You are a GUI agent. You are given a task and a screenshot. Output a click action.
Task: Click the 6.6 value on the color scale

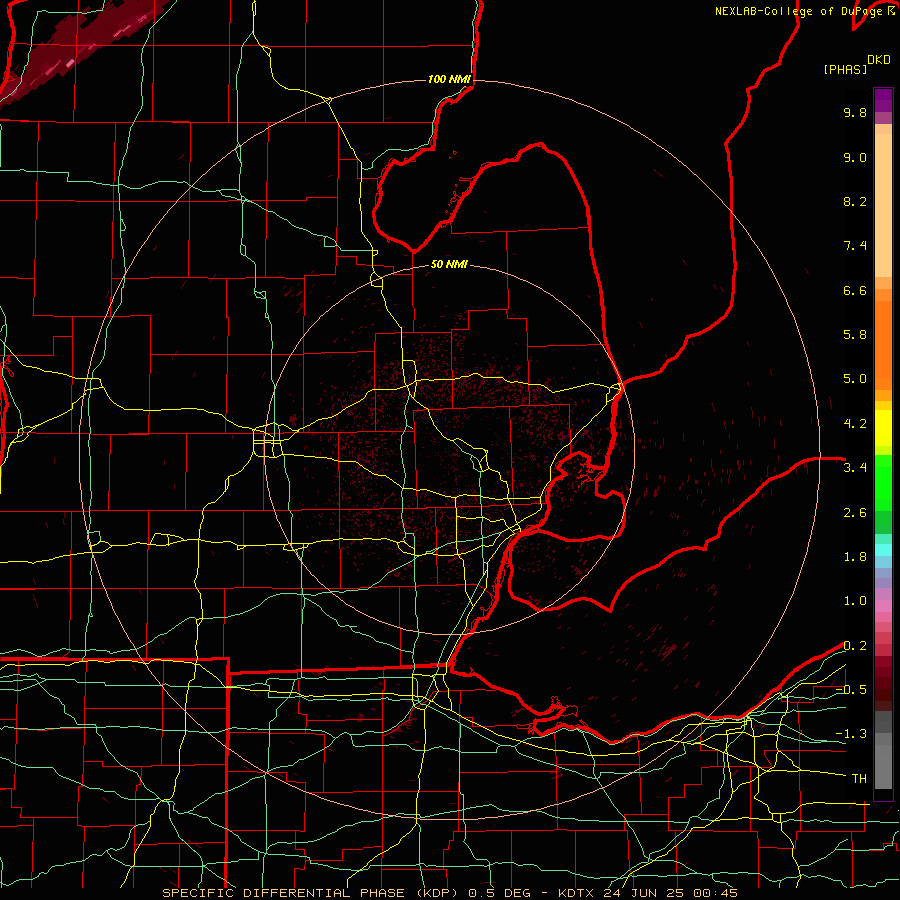click(855, 290)
